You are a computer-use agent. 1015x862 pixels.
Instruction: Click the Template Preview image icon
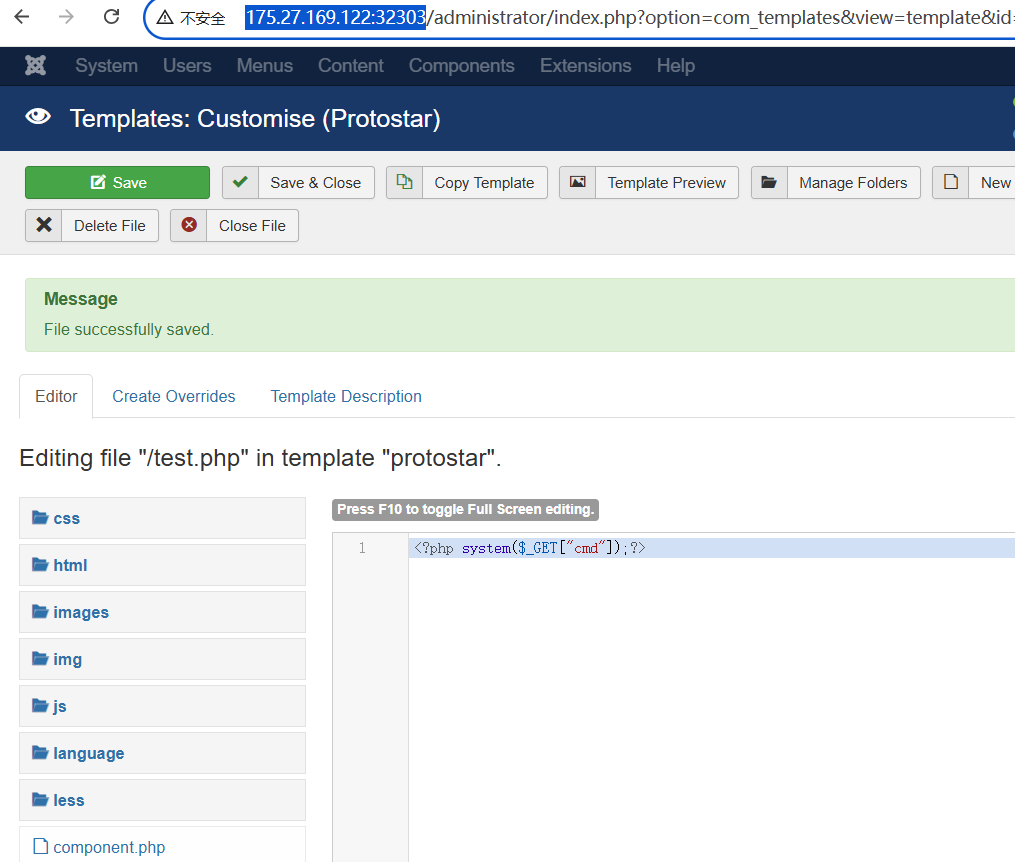(x=577, y=182)
